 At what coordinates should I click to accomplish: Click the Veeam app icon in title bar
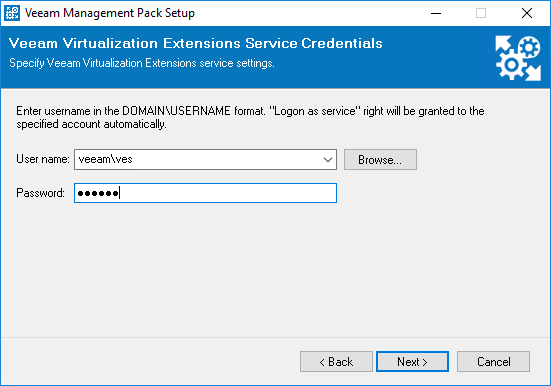coord(12,13)
